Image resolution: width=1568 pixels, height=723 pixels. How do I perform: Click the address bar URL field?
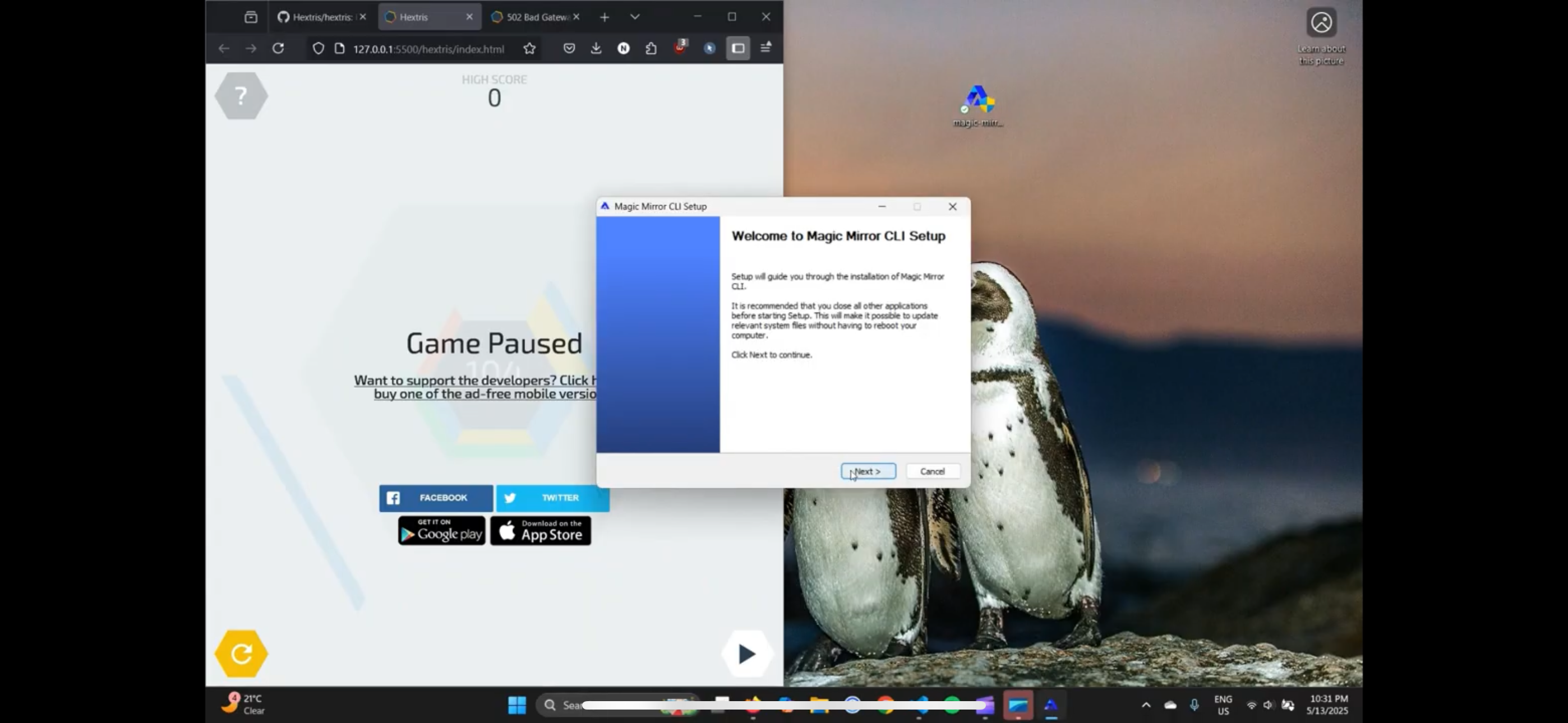tap(428, 49)
